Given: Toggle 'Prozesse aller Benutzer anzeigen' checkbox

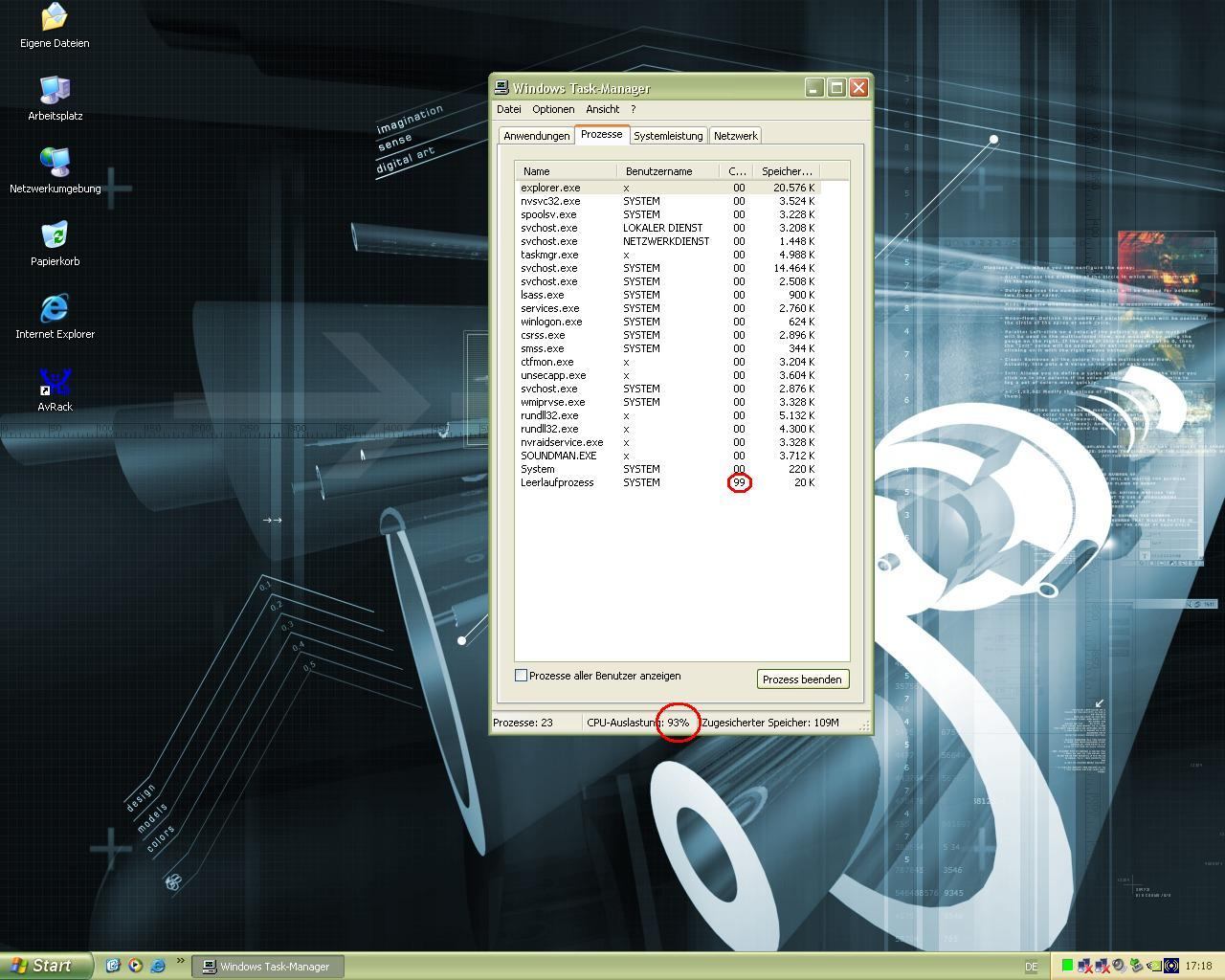Looking at the screenshot, I should pyautogui.click(x=521, y=675).
